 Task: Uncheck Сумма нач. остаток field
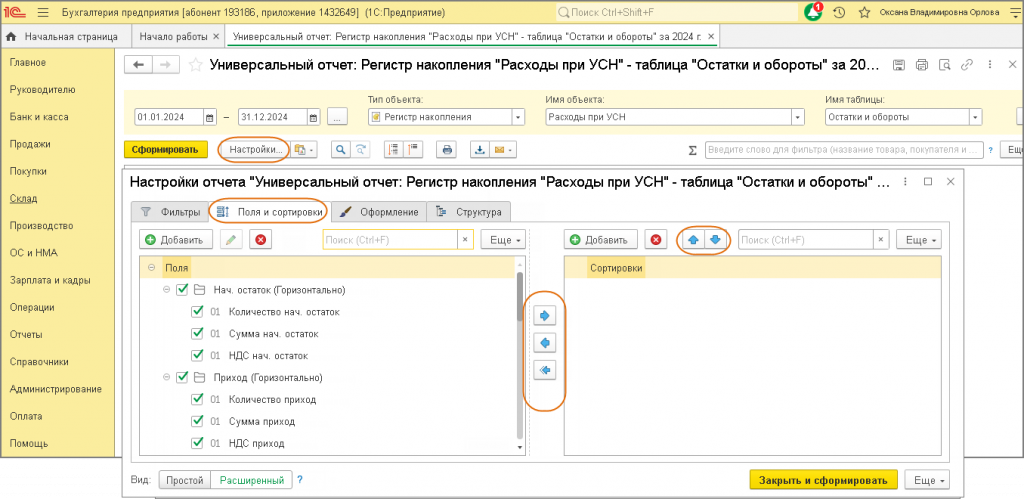197,334
